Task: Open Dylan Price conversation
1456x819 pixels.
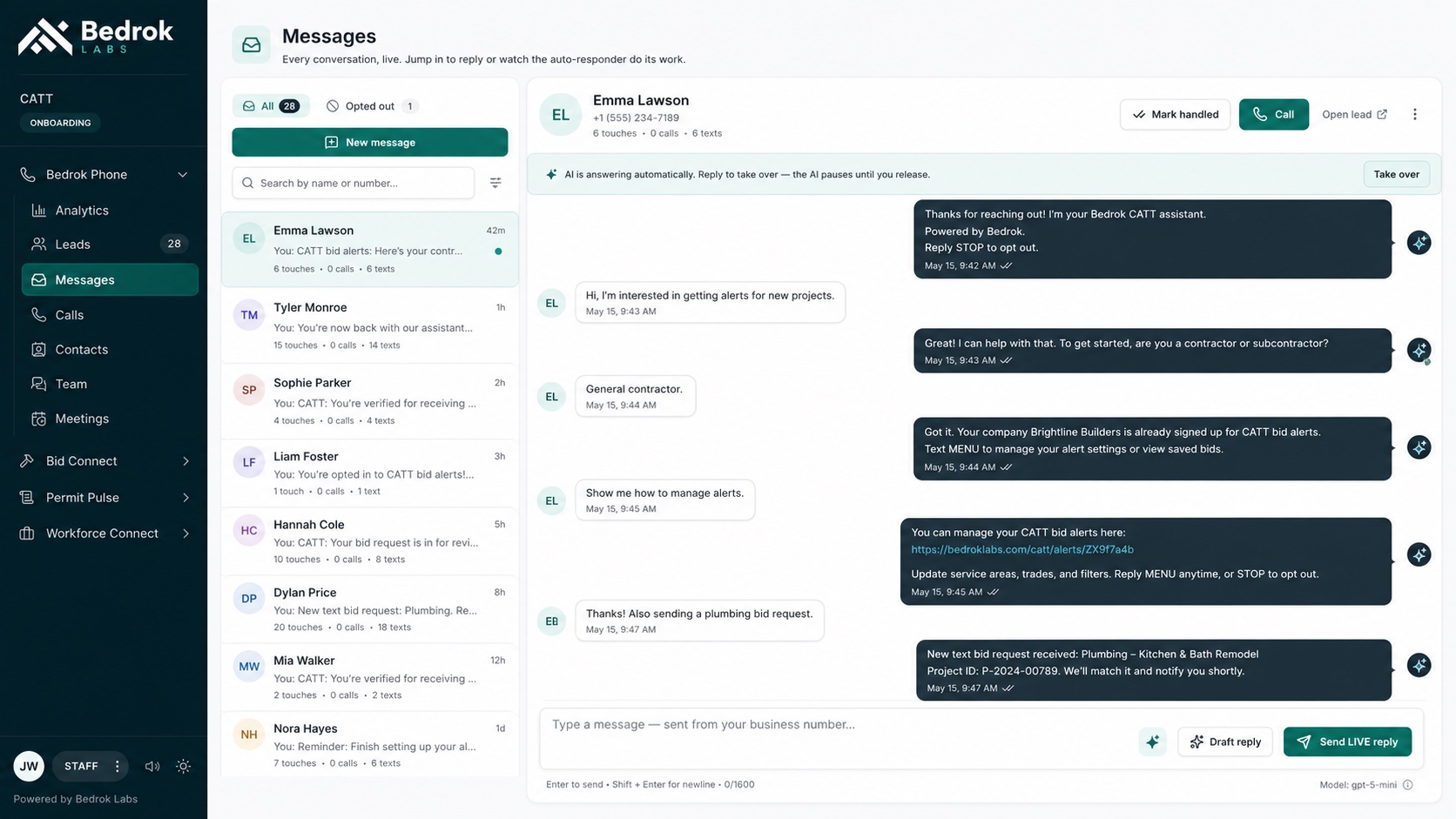Action: click(x=370, y=609)
